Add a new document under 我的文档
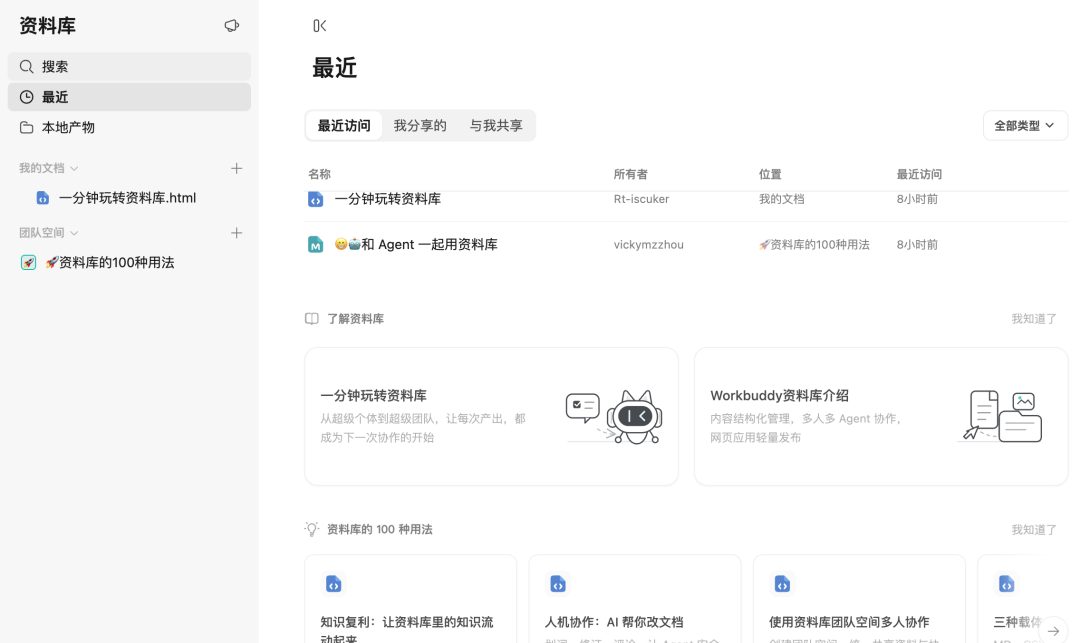 (236, 168)
